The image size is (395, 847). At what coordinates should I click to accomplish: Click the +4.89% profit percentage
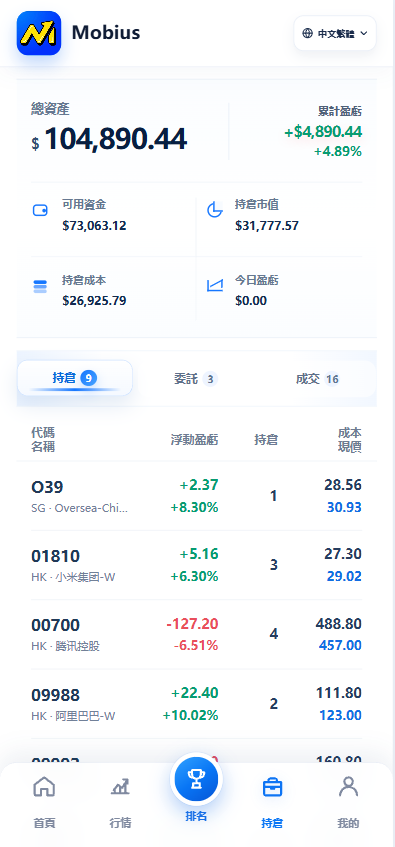pyautogui.click(x=338, y=151)
